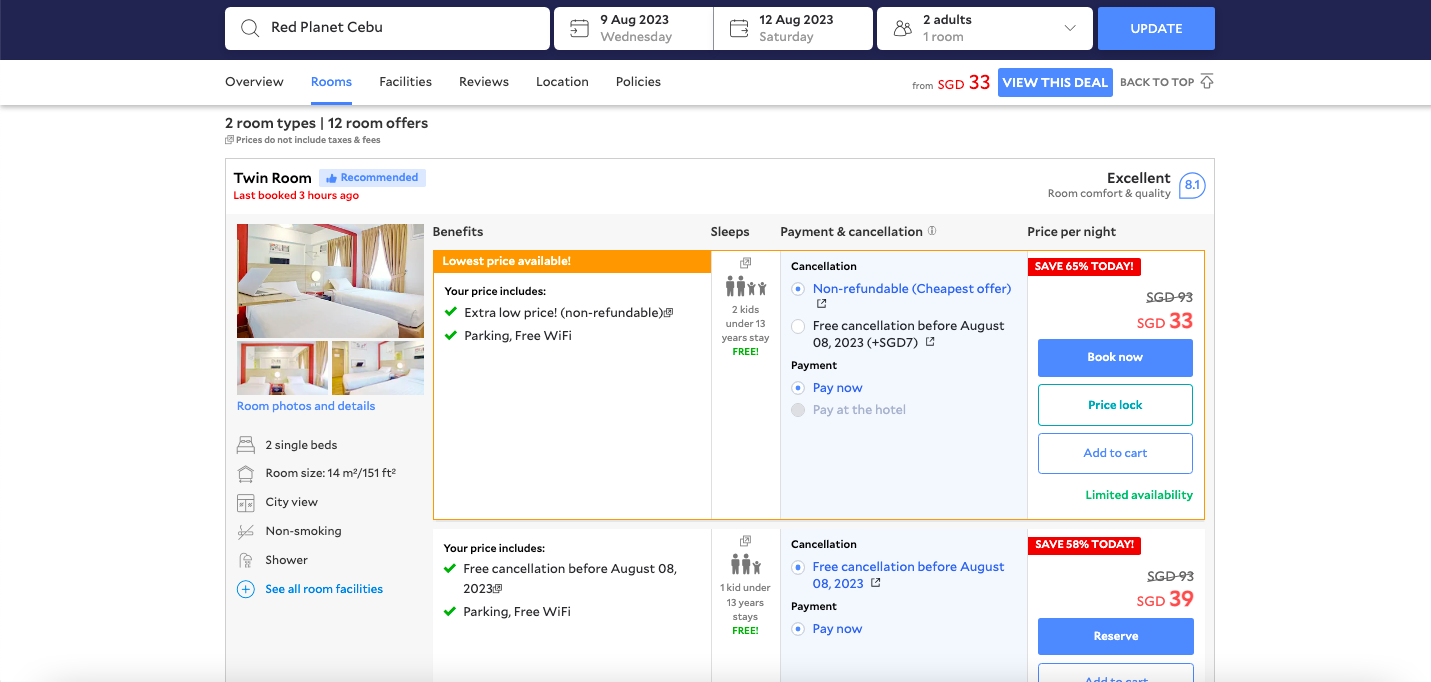Viewport: 1431px width, 682px height.
Task: Click Book now for SGD 33 offer
Action: [1115, 357]
